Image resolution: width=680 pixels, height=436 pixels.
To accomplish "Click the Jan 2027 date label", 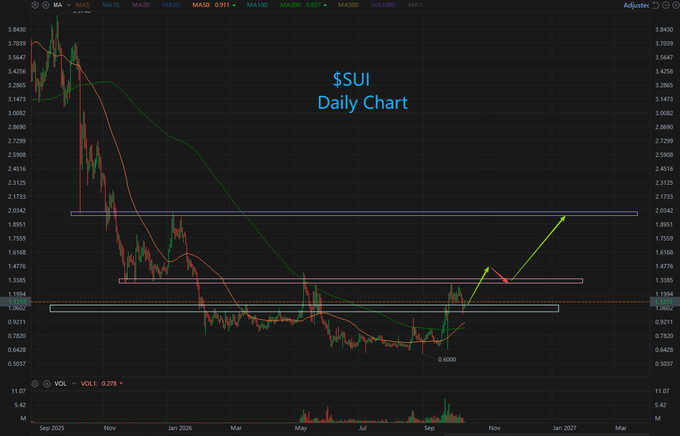I will pos(564,428).
